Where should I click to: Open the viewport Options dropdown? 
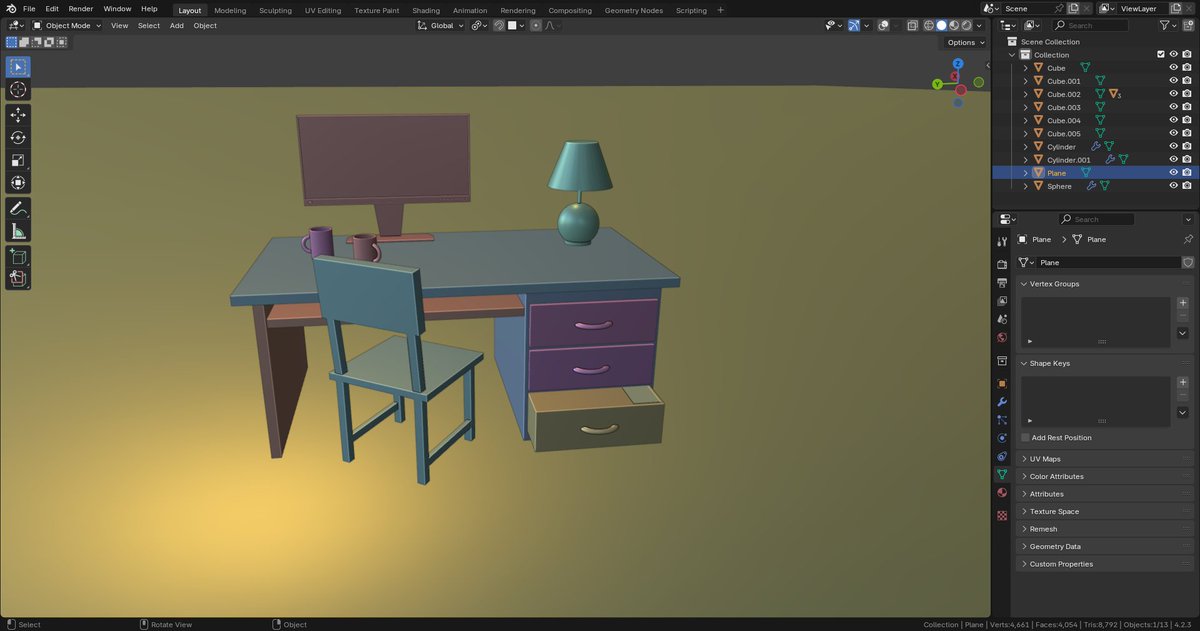[x=965, y=42]
